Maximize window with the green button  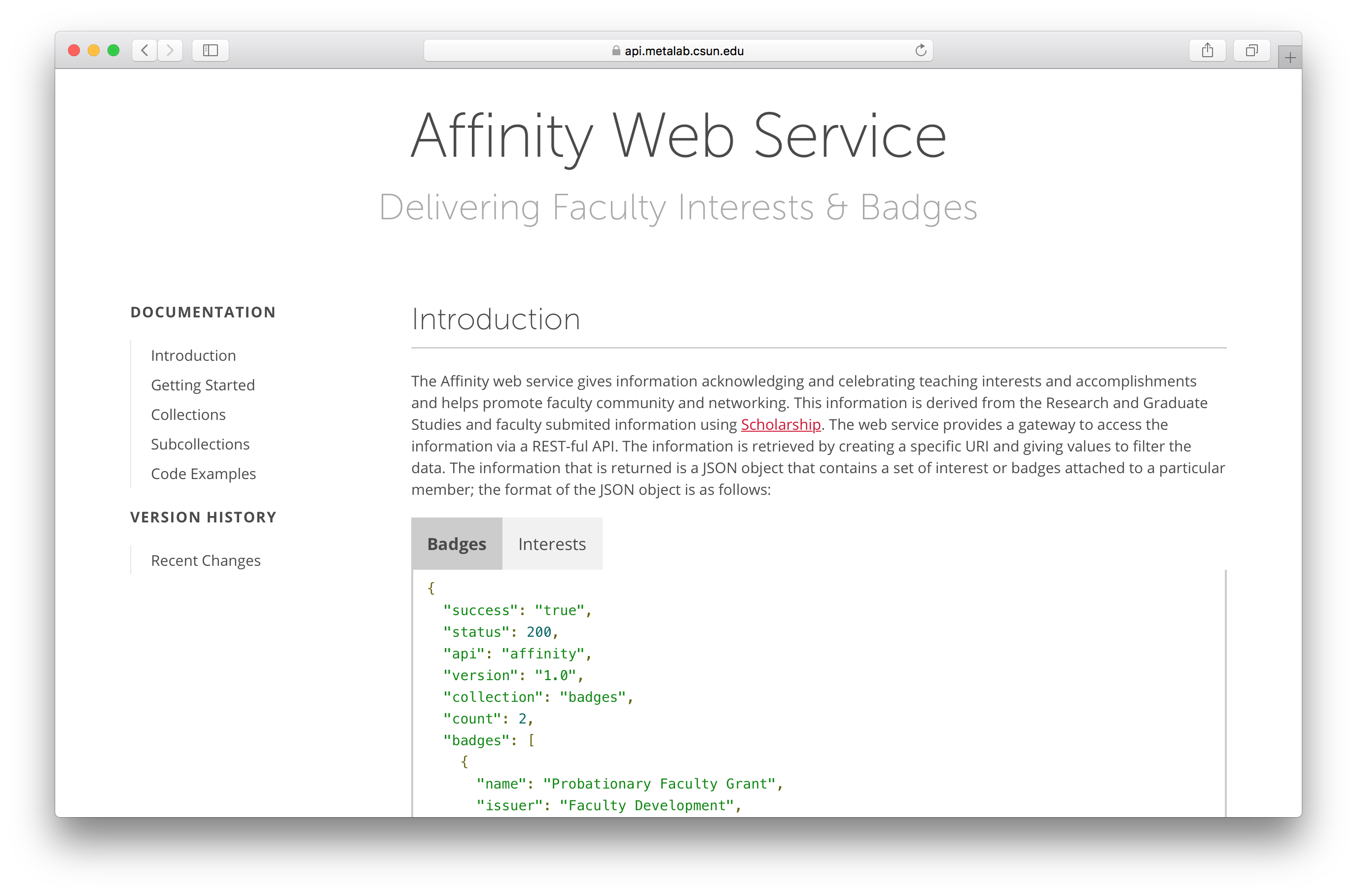113,50
